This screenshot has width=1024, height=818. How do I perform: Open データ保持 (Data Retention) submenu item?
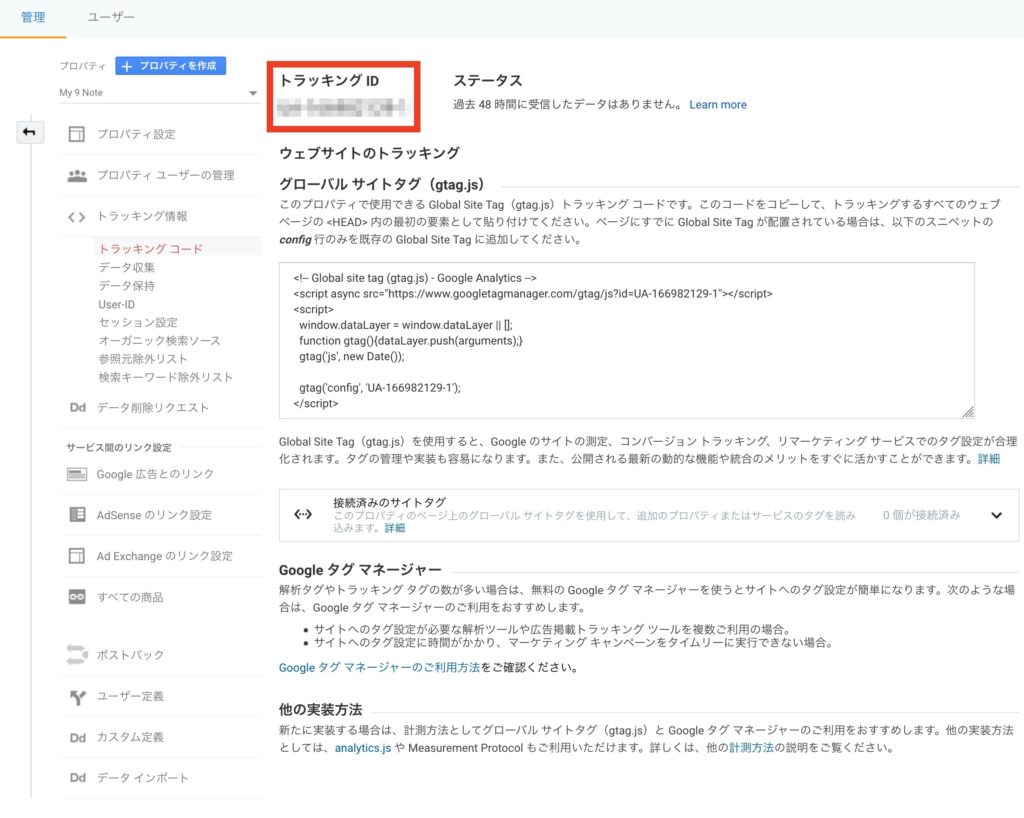click(x=127, y=285)
